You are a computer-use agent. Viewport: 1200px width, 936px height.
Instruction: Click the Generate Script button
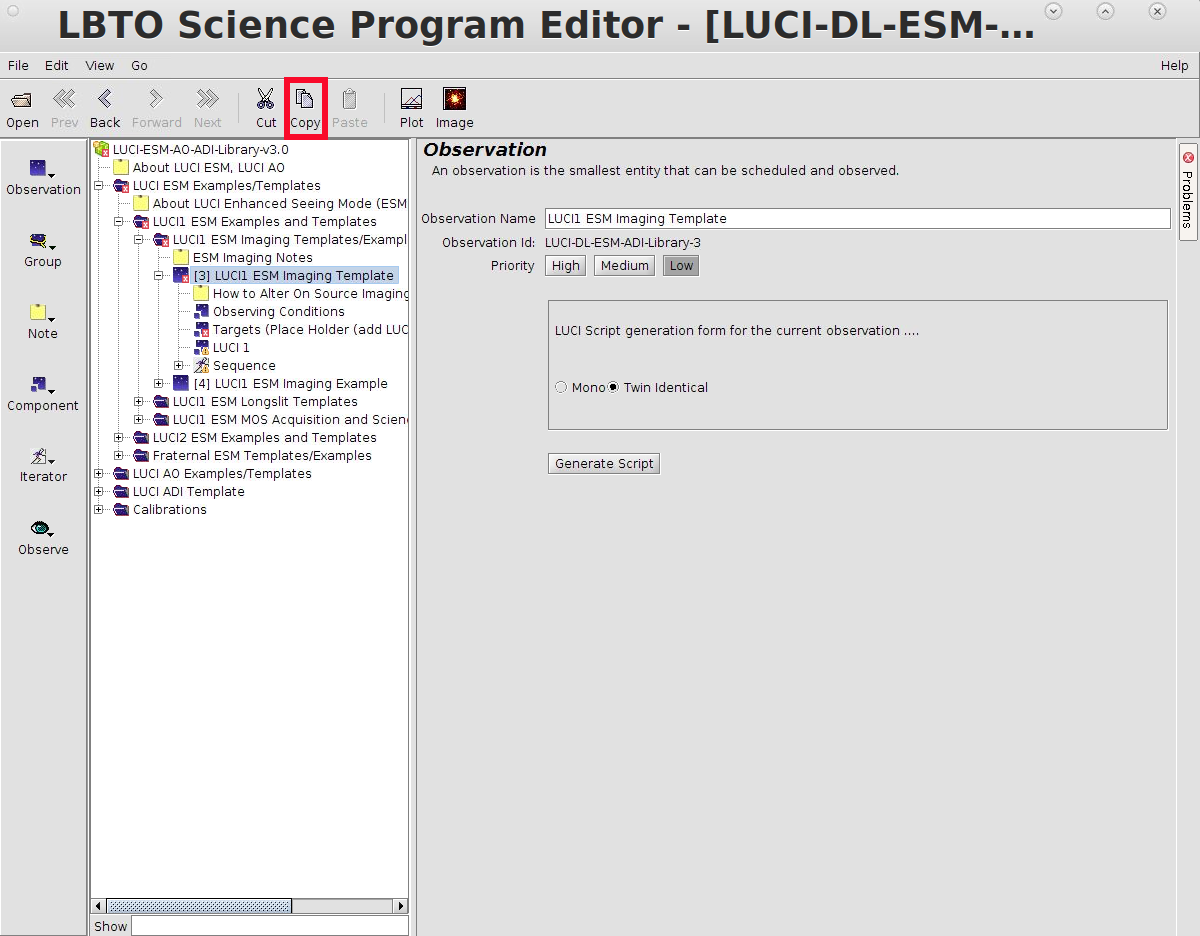pos(604,463)
